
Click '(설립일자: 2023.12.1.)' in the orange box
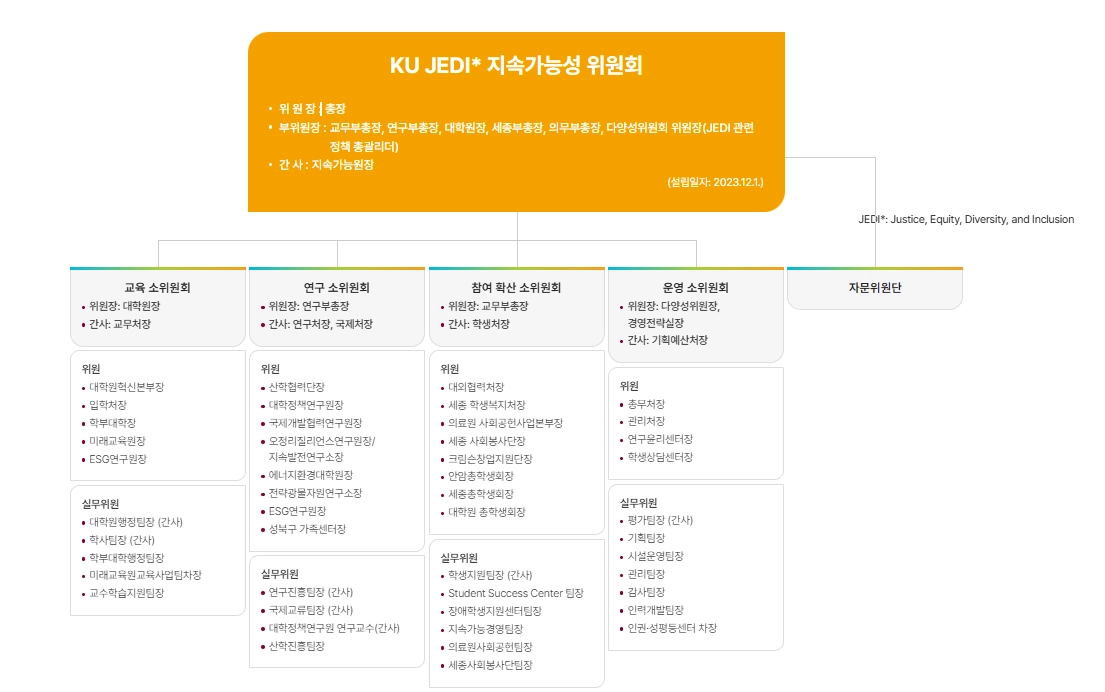(715, 182)
